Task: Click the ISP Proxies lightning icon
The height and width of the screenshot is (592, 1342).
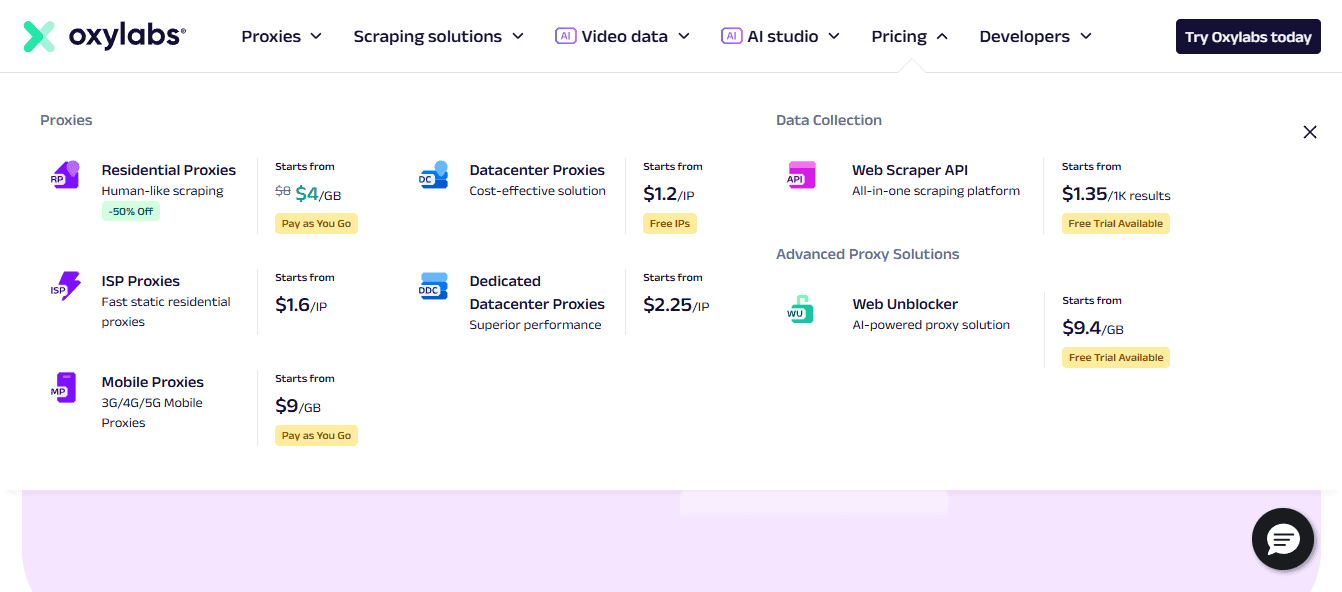Action: tap(65, 286)
